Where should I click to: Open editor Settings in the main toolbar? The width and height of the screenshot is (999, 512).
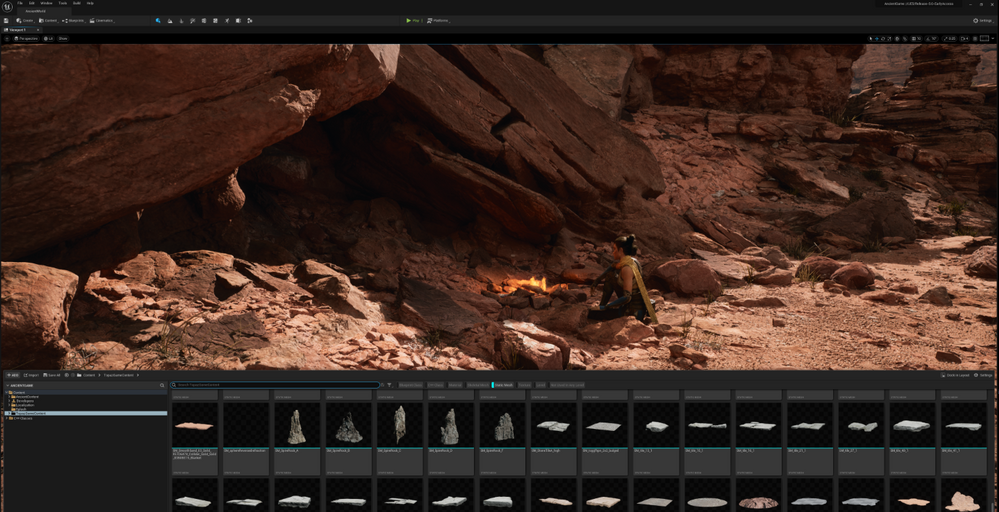click(984, 20)
